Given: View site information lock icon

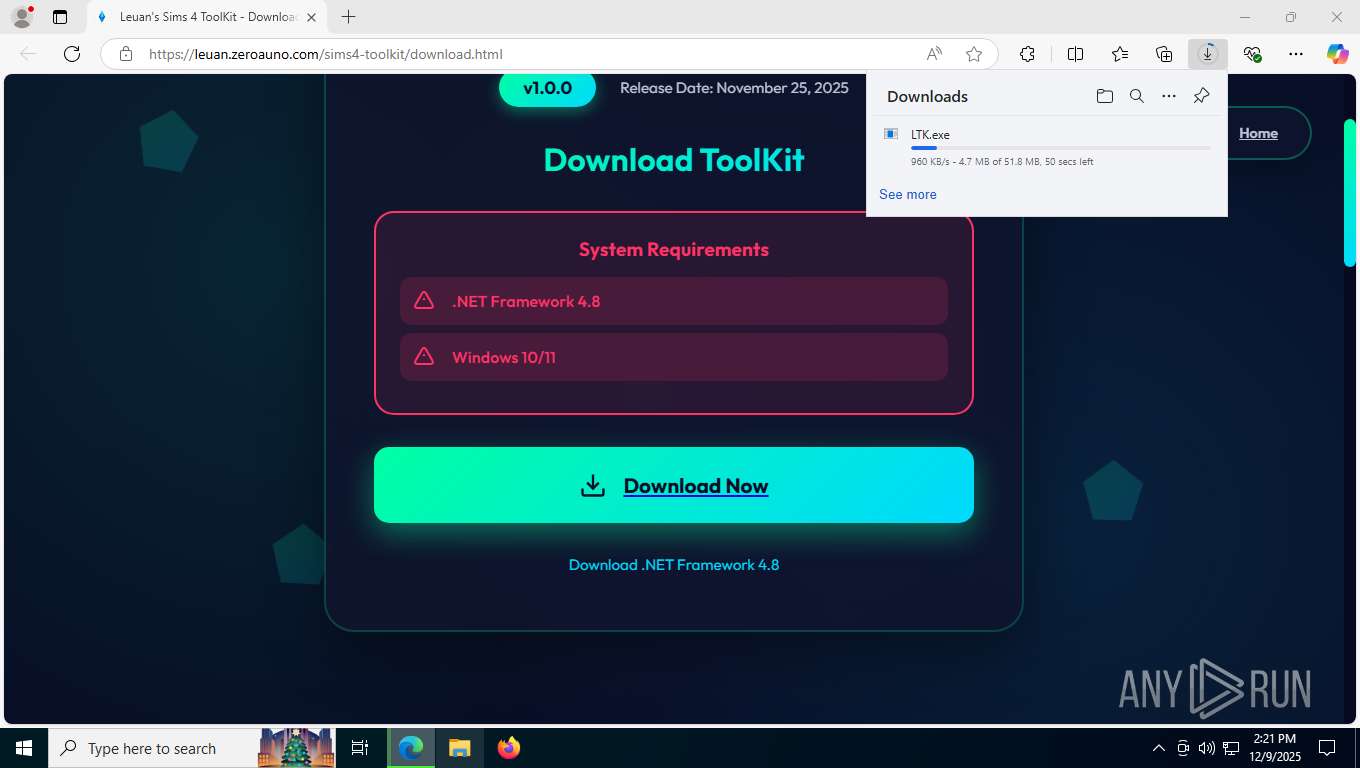Looking at the screenshot, I should pyautogui.click(x=126, y=54).
